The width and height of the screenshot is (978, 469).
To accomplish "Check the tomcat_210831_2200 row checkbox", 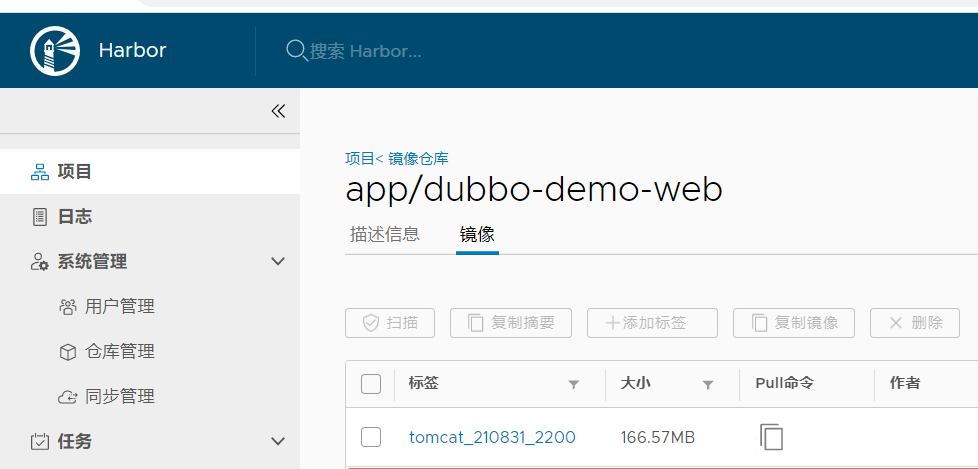I will tap(371, 437).
